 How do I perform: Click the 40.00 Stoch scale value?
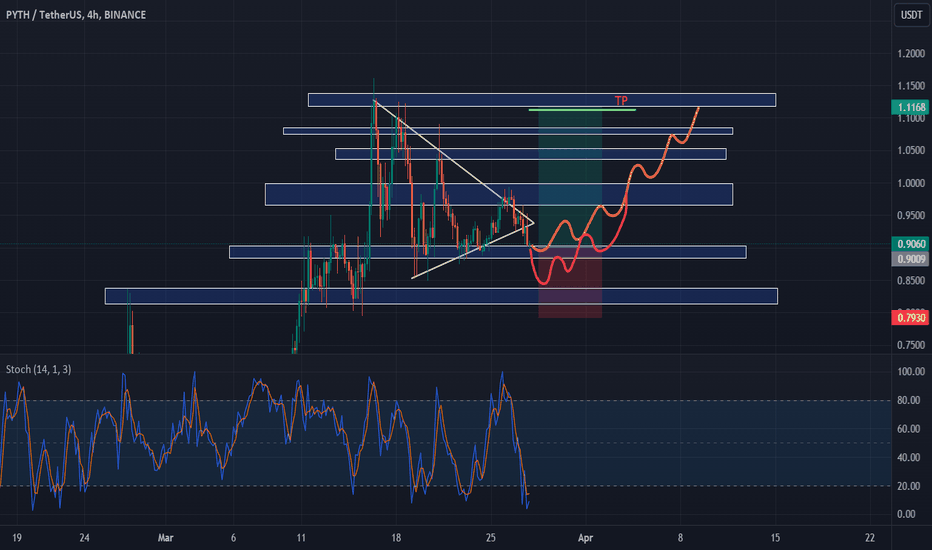coord(908,457)
